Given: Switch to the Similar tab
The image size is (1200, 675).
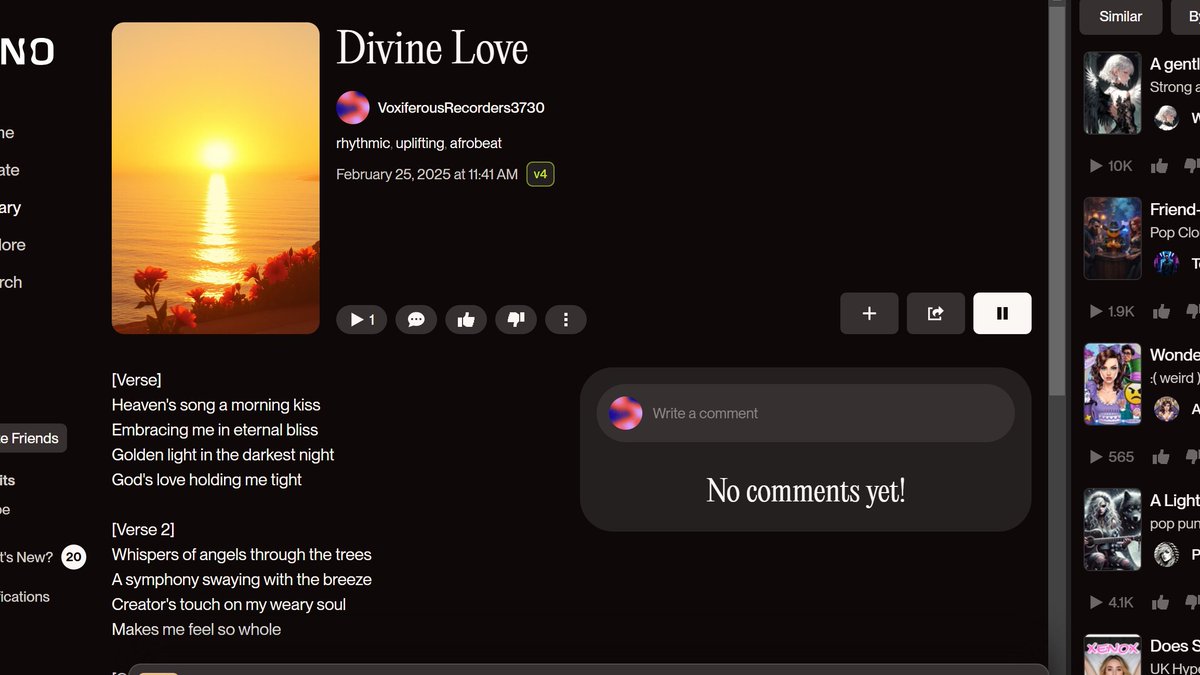Looking at the screenshot, I should point(1120,16).
